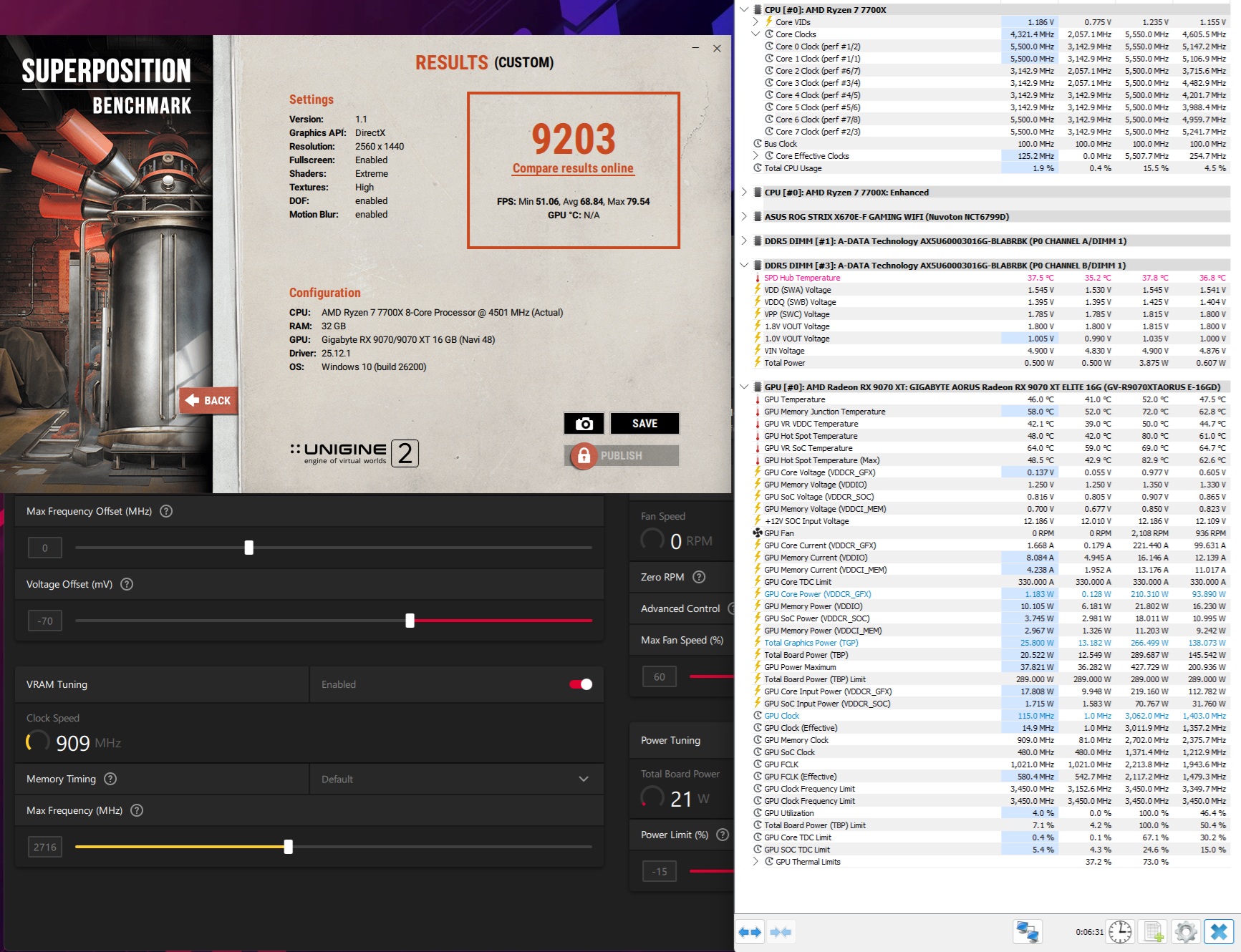Click the clock icon for Core 0 Clock
The height and width of the screenshot is (952, 1241).
point(769,47)
